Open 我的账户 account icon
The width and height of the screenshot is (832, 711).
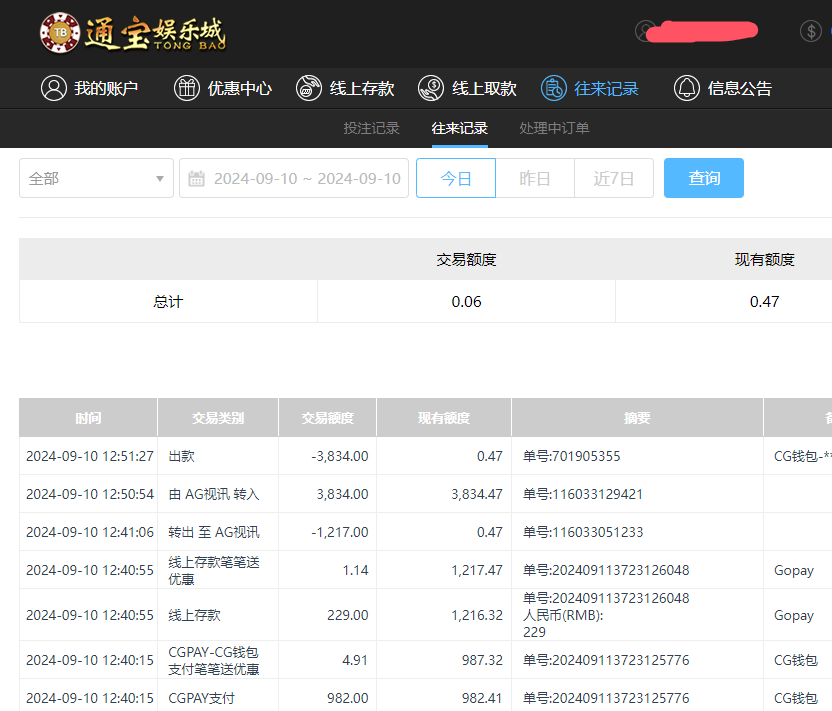click(x=54, y=88)
